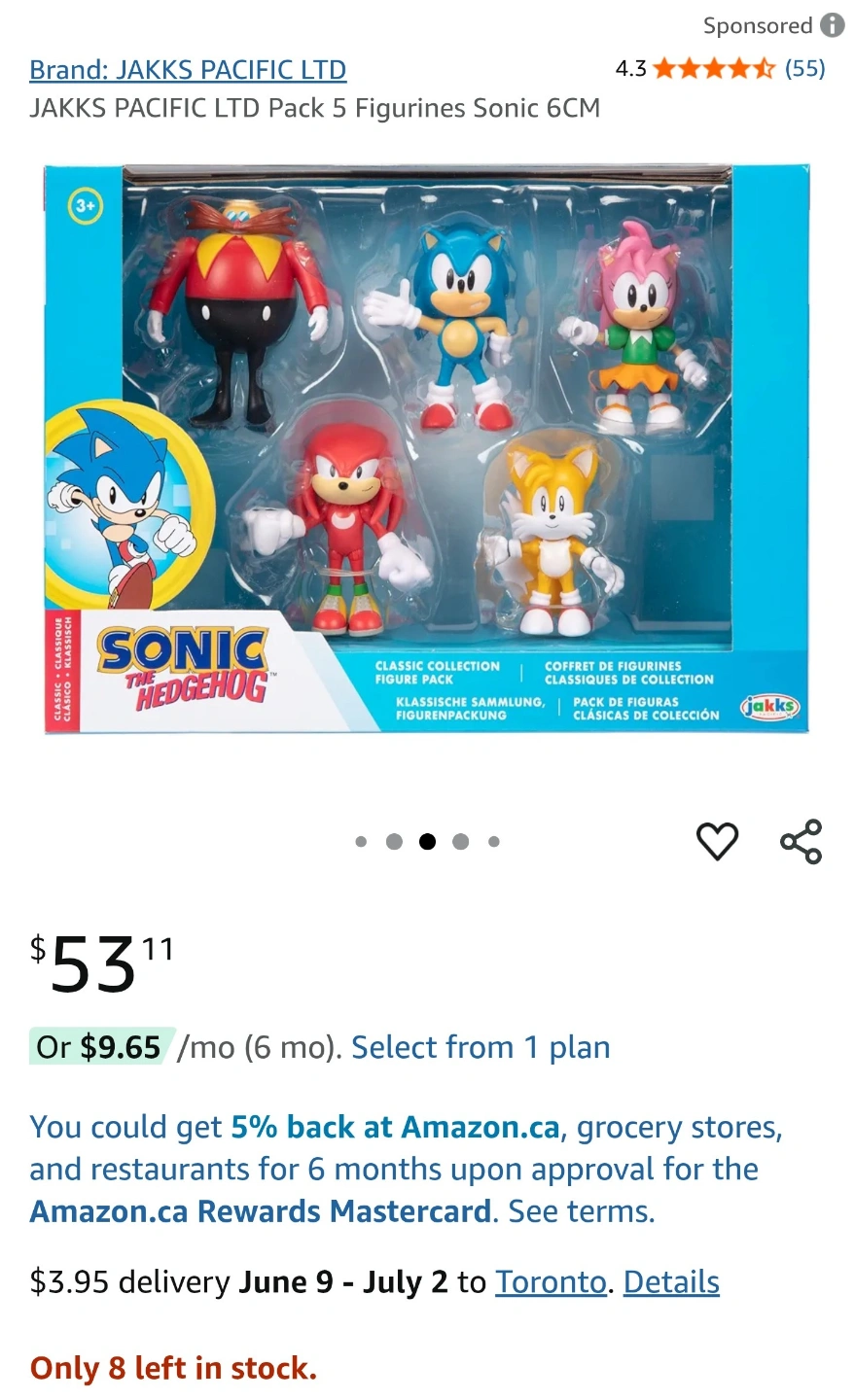Tap the JAKKS Pack 5 Figurines product title
855x1400 pixels.
[314, 108]
